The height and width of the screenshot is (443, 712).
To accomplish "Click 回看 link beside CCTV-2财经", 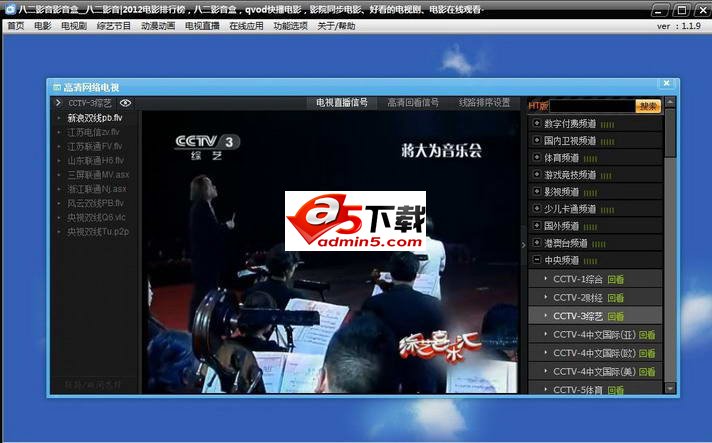I will click(616, 298).
